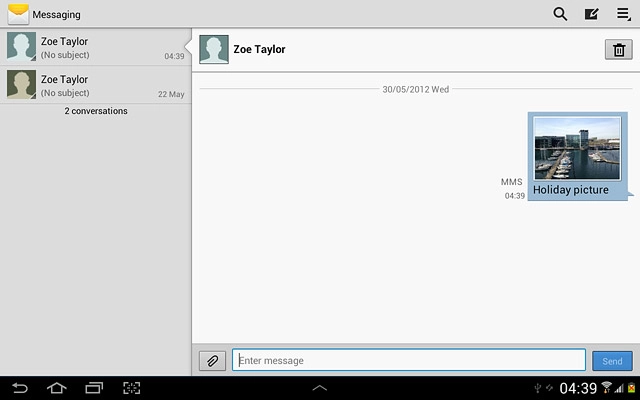The height and width of the screenshot is (400, 640).
Task: Expand the bottom bar up-arrow tray
Action: pyautogui.click(x=320, y=387)
